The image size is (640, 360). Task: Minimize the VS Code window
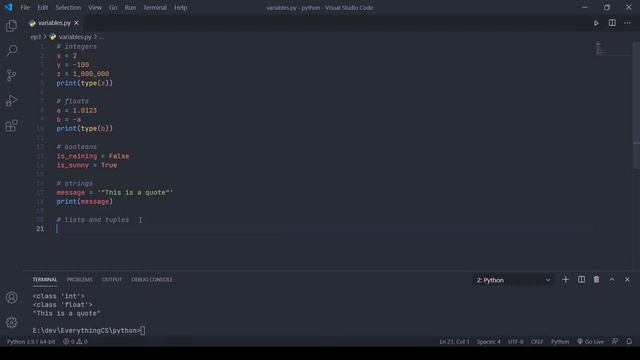tap(585, 7)
